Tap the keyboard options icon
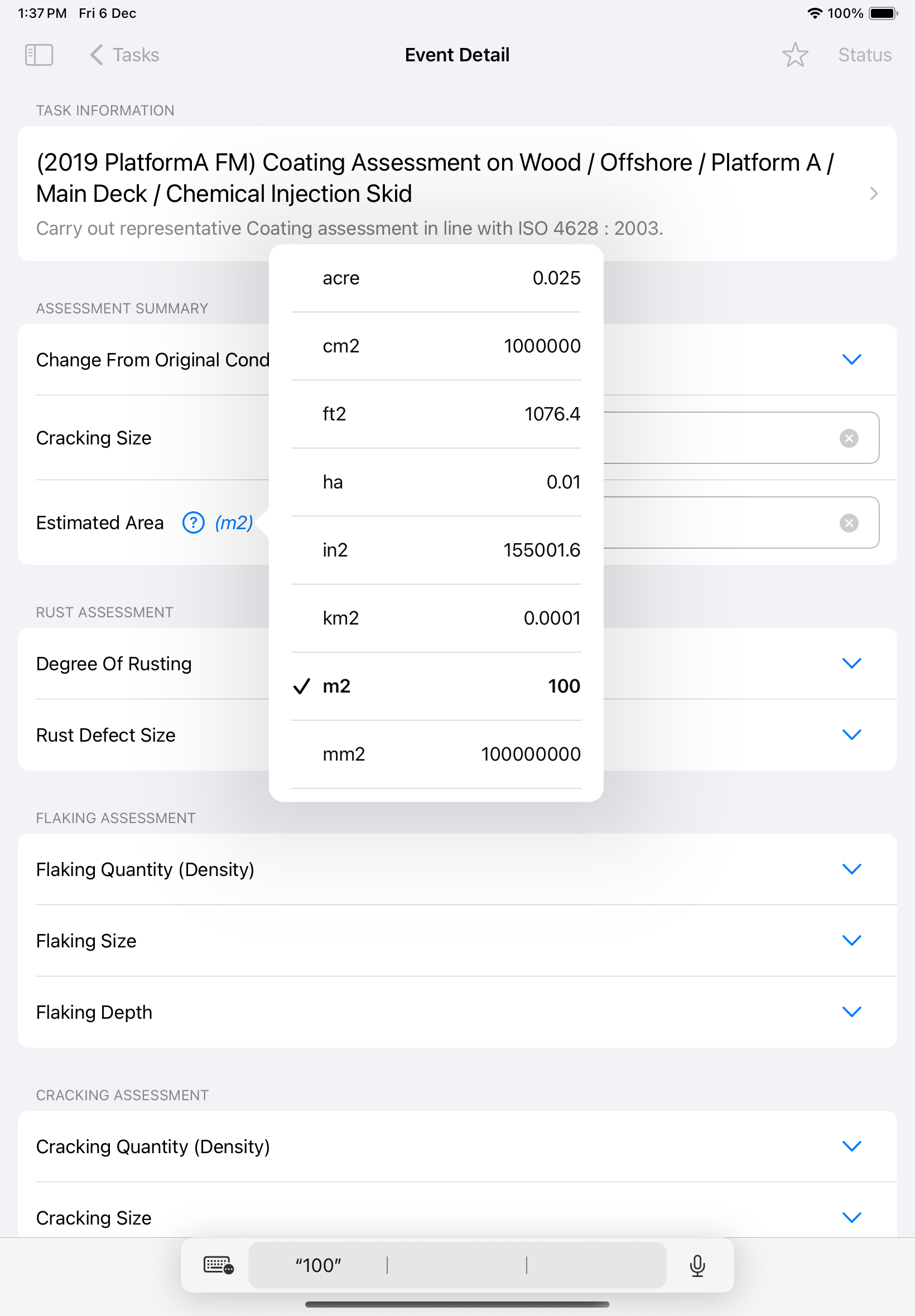This screenshot has height=1316, width=915. (x=219, y=1265)
